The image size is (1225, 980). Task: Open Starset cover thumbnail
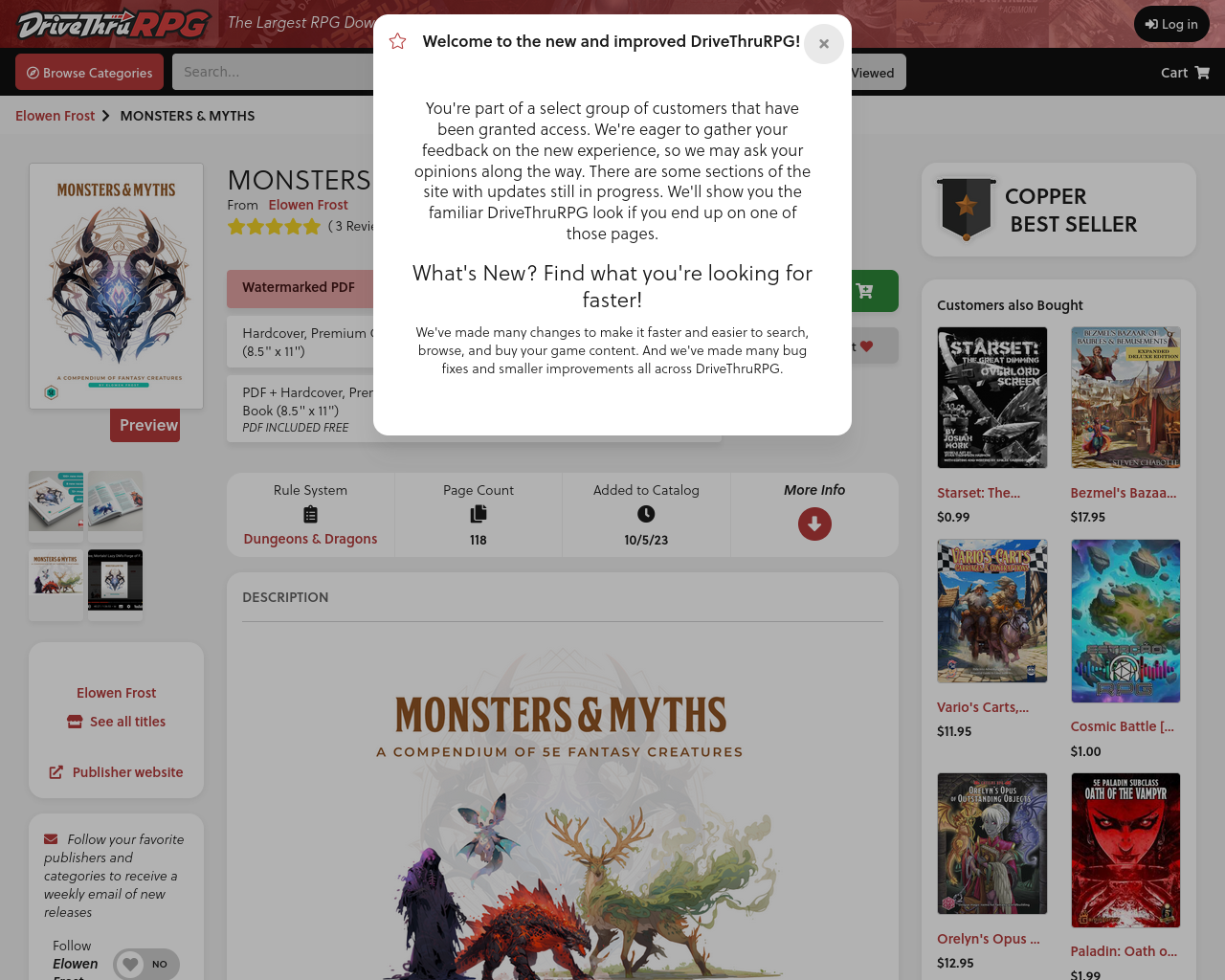click(x=992, y=397)
